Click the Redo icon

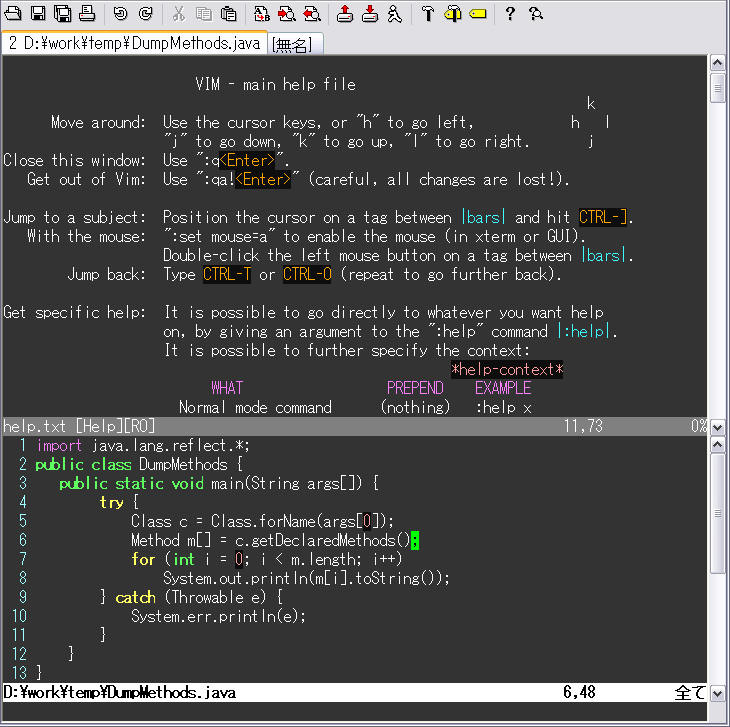coord(146,13)
